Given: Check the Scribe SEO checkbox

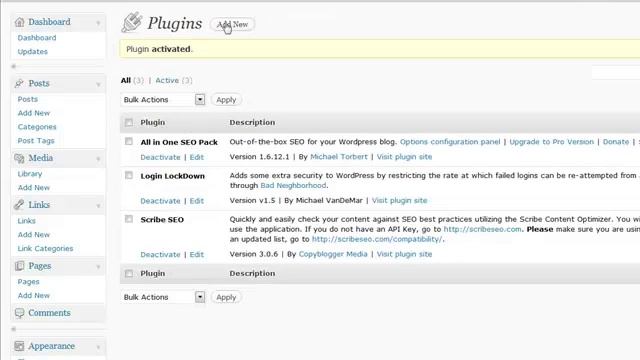Looking at the screenshot, I should pos(129,219).
